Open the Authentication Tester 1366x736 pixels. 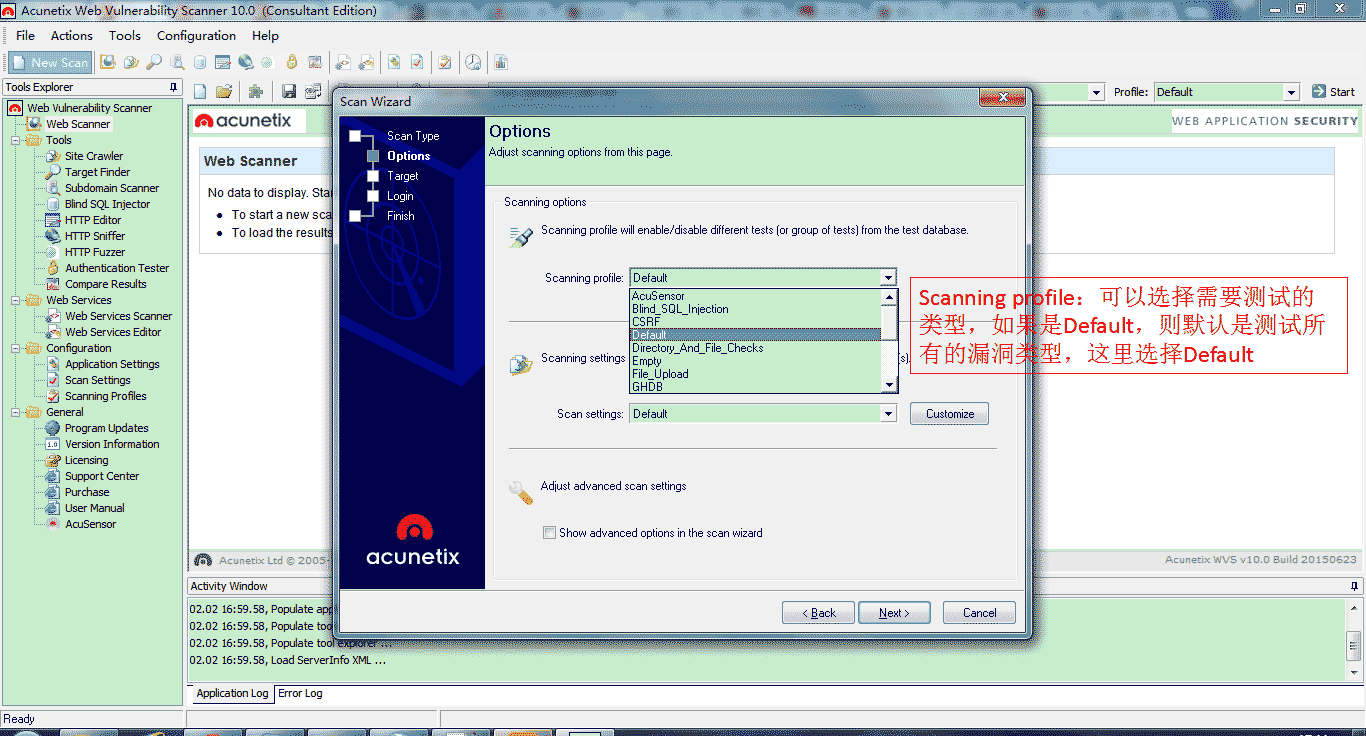tap(115, 267)
